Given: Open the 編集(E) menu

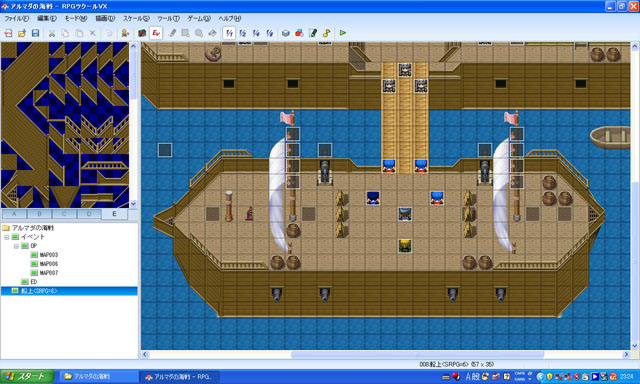Looking at the screenshot, I should (47, 18).
